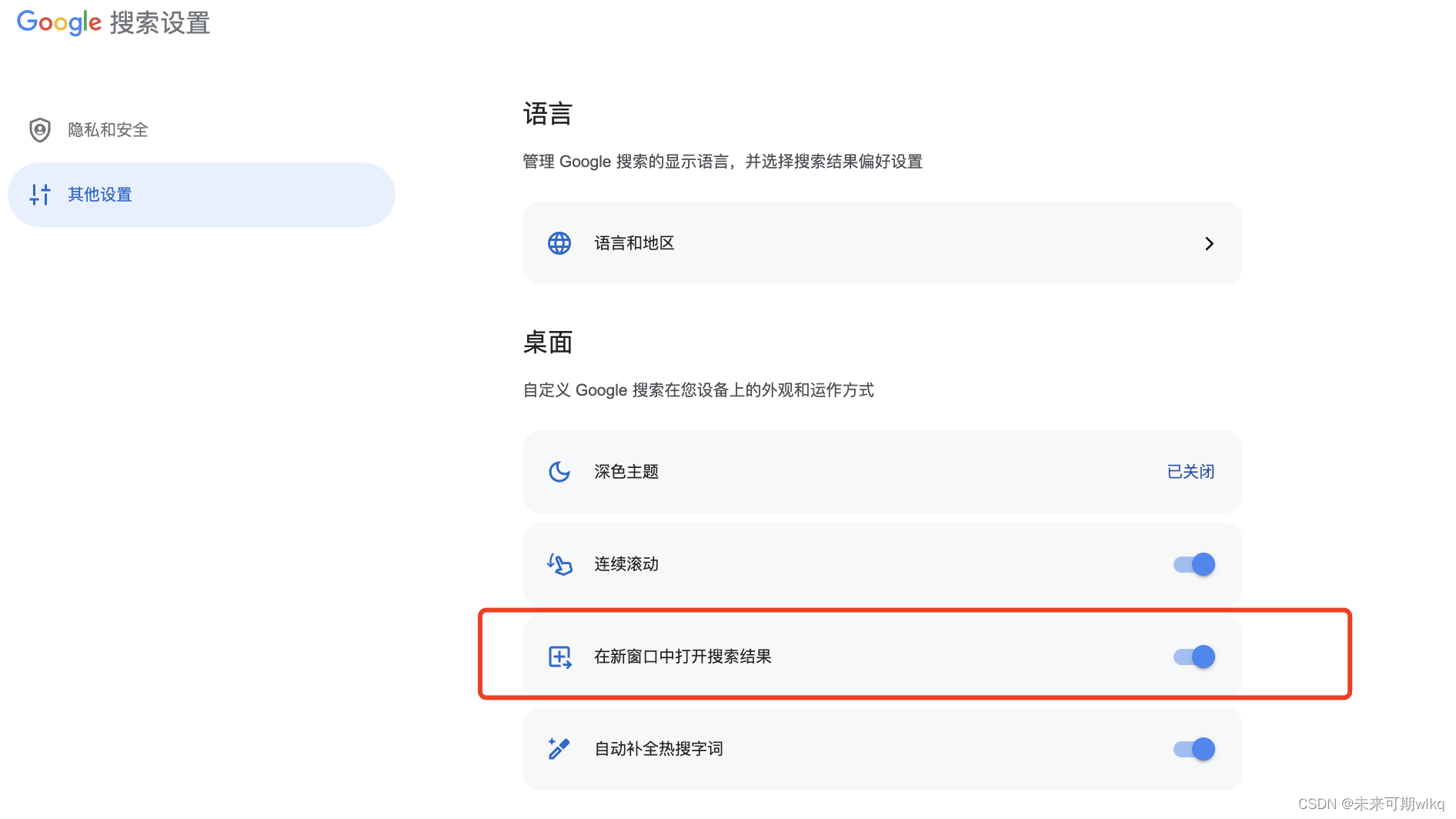The width and height of the screenshot is (1456, 819).
Task: Click the 深色主题 label
Action: coord(626,472)
